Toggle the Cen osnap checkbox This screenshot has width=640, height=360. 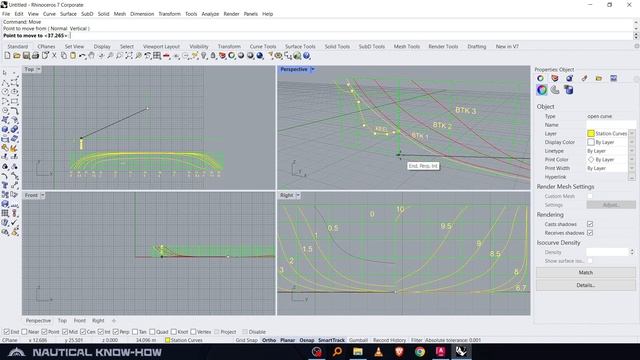coord(83,332)
